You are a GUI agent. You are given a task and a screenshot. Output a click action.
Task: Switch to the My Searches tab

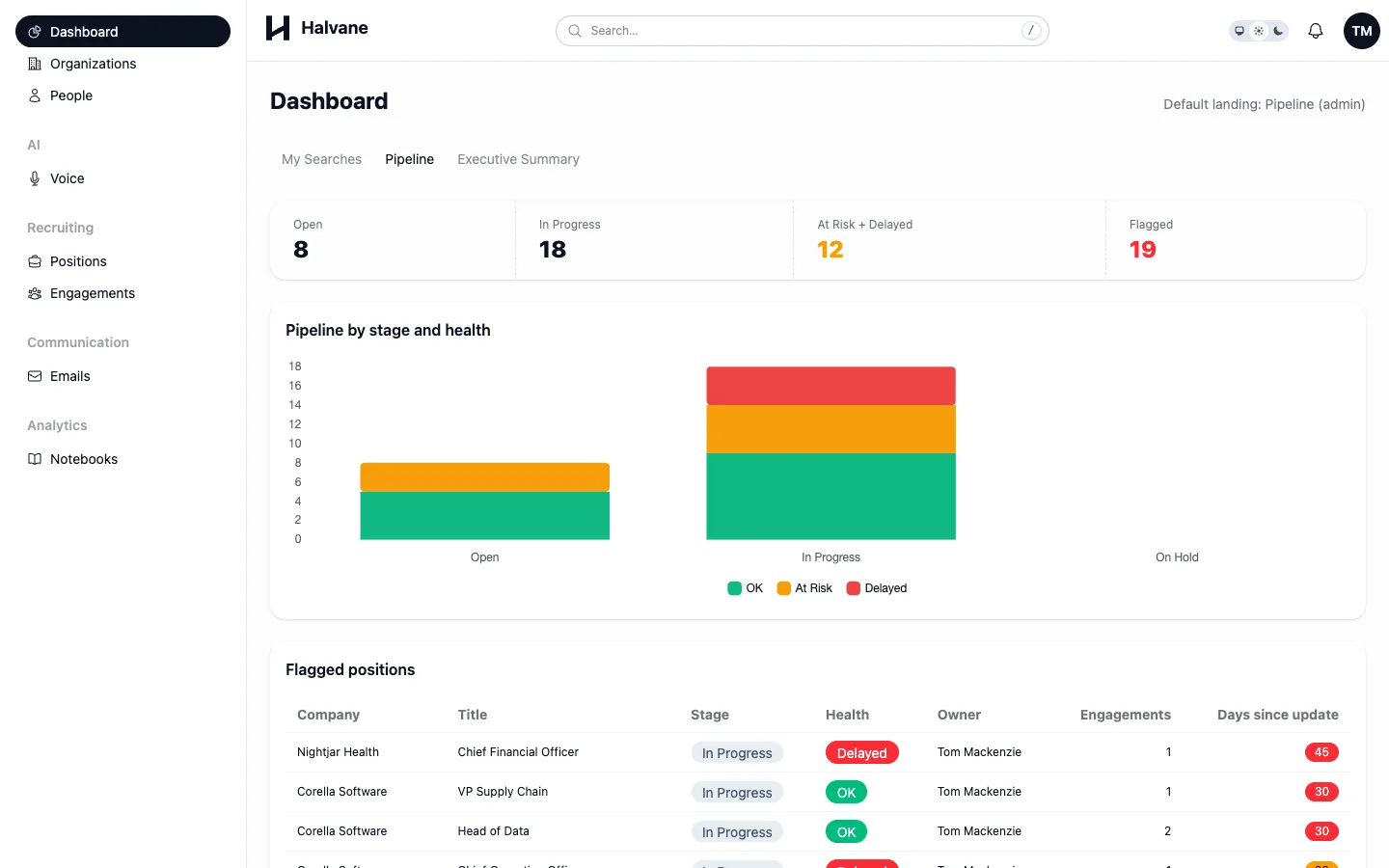click(x=321, y=159)
